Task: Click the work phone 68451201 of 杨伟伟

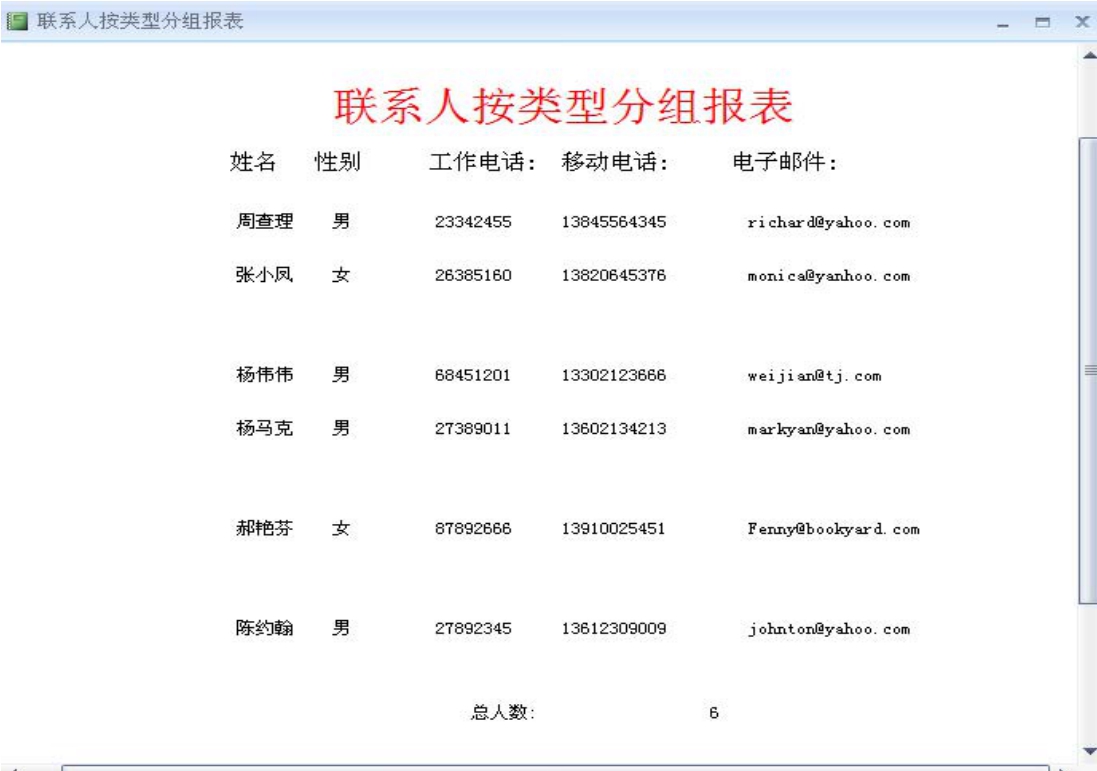Action: (x=473, y=376)
